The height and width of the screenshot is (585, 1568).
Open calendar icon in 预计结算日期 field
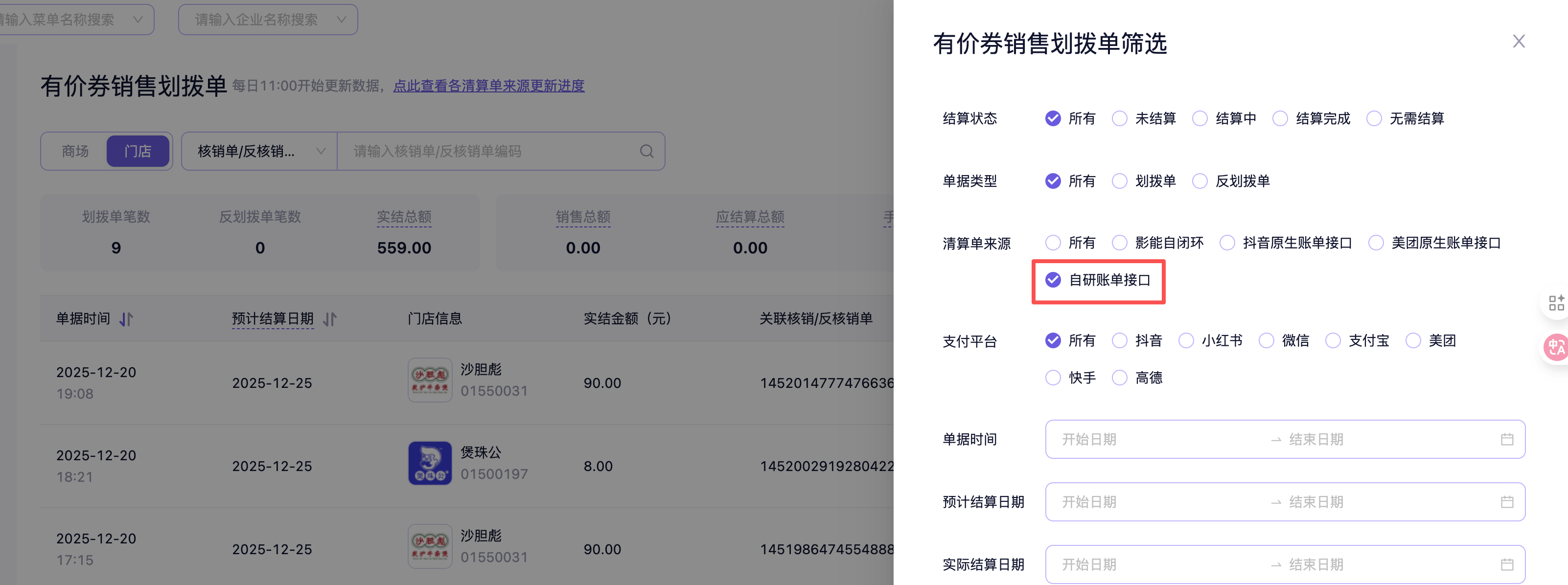1506,502
